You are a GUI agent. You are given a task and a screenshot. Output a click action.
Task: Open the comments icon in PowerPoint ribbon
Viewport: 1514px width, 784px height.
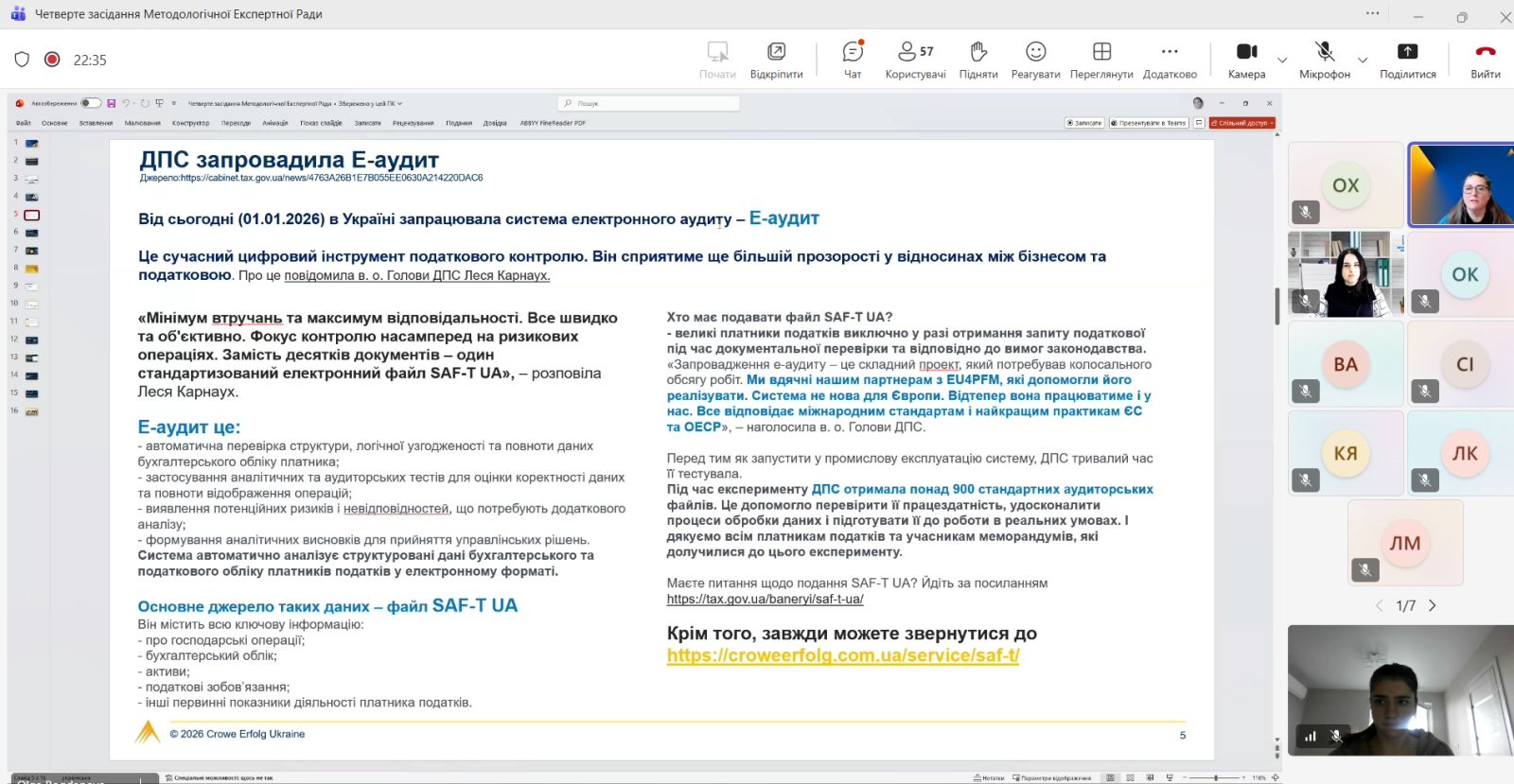pos(1199,123)
